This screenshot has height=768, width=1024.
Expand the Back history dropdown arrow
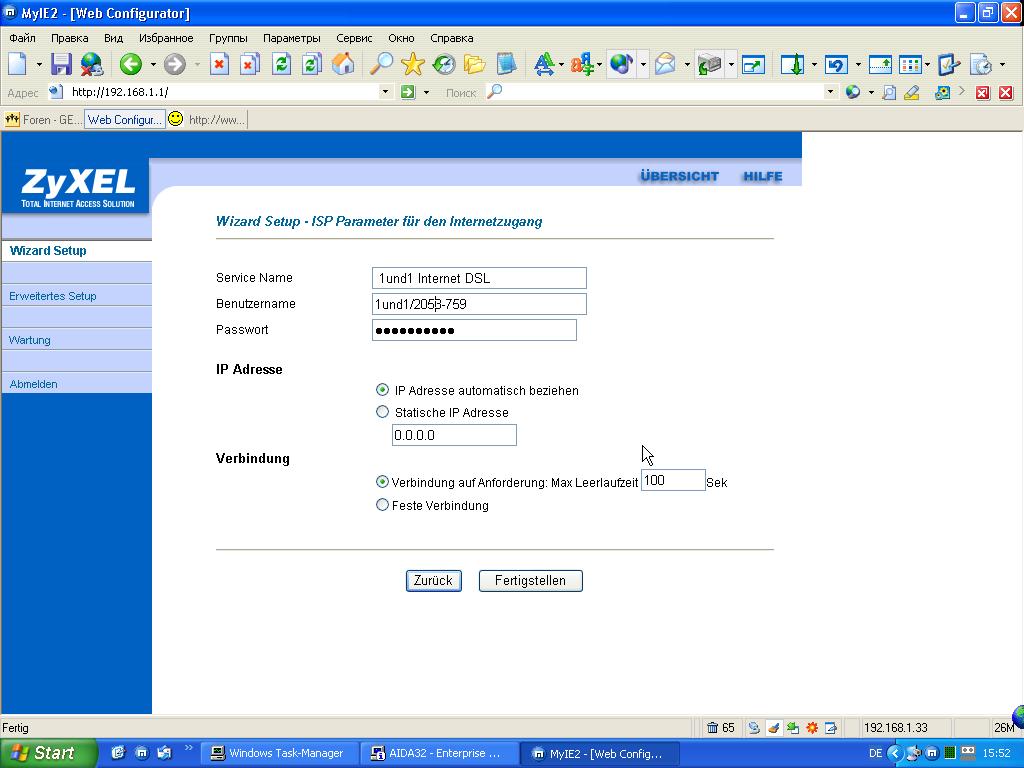click(153, 65)
